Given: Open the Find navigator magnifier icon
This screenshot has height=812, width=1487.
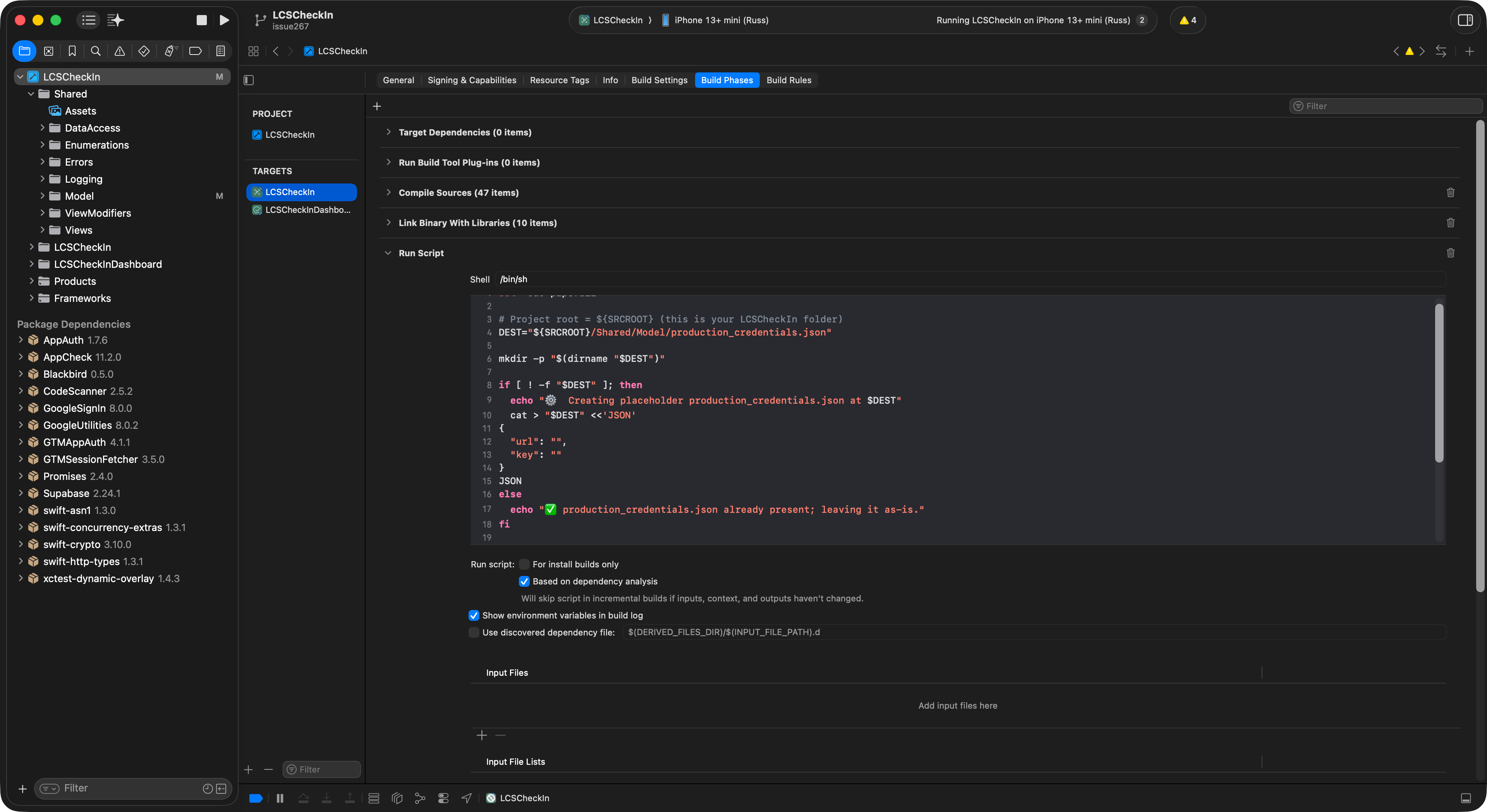Looking at the screenshot, I should point(96,51).
